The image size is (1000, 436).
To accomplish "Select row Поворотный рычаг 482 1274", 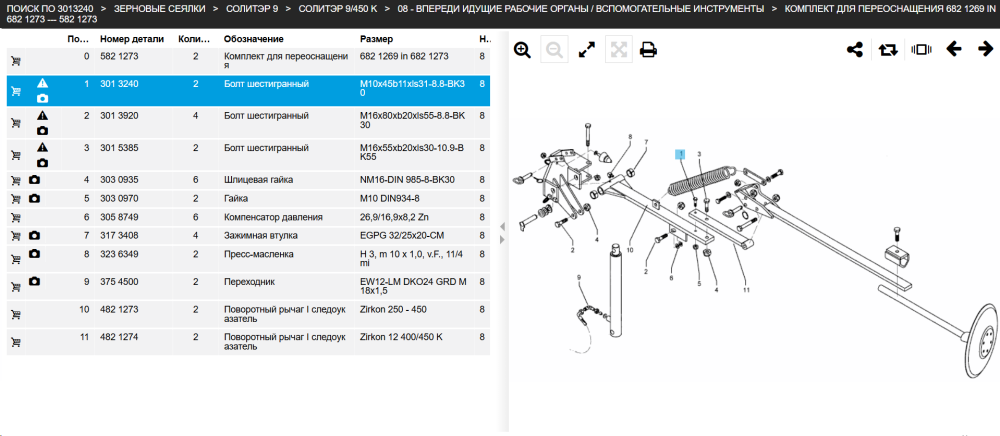I will [x=248, y=342].
